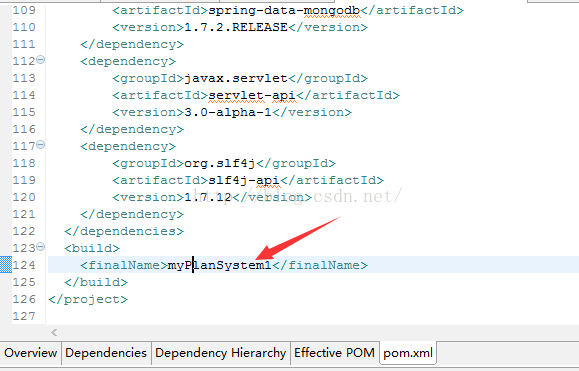Collapse the dependency block at line 112

coord(41,59)
